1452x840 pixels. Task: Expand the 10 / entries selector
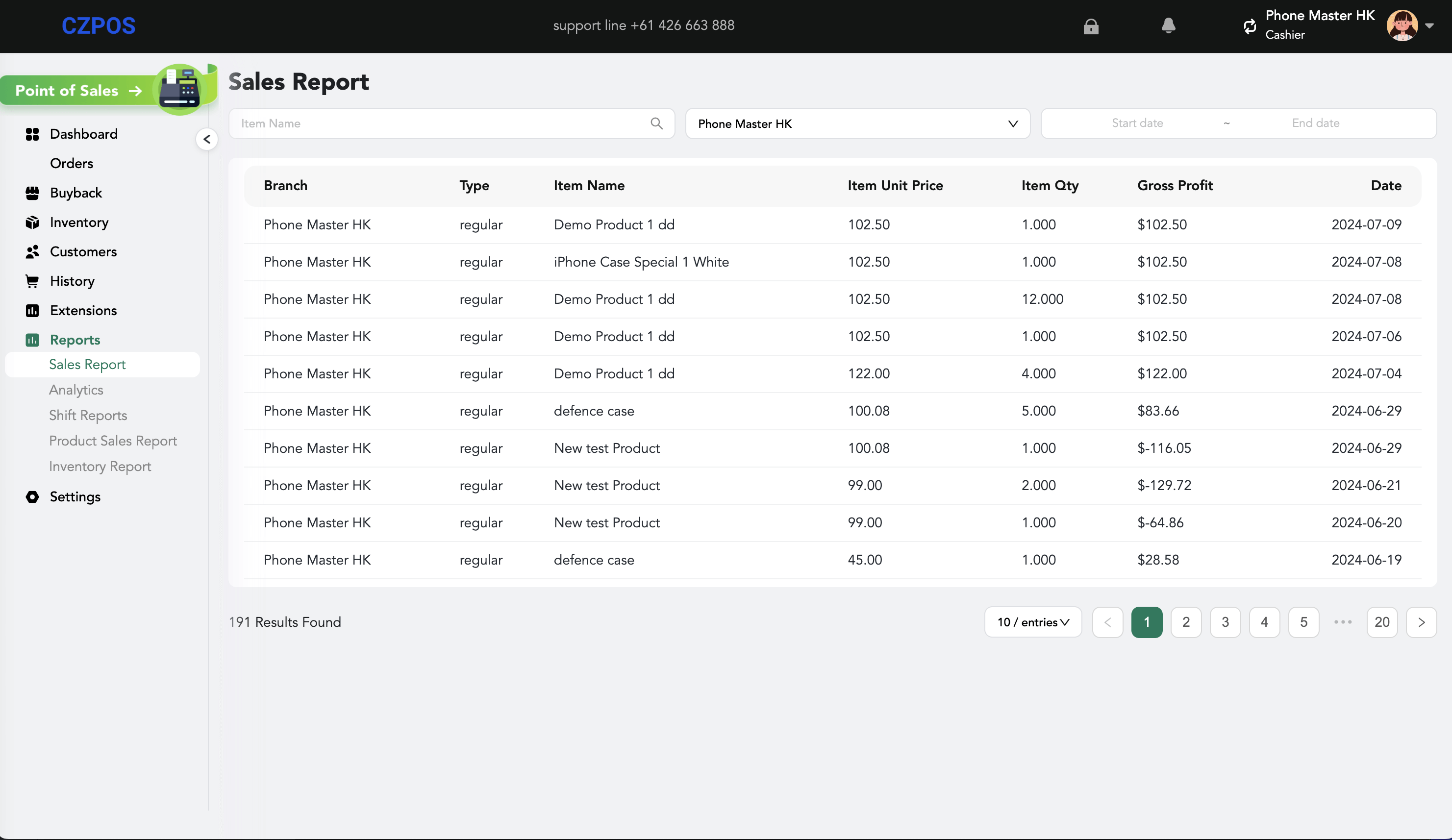[1032, 622]
